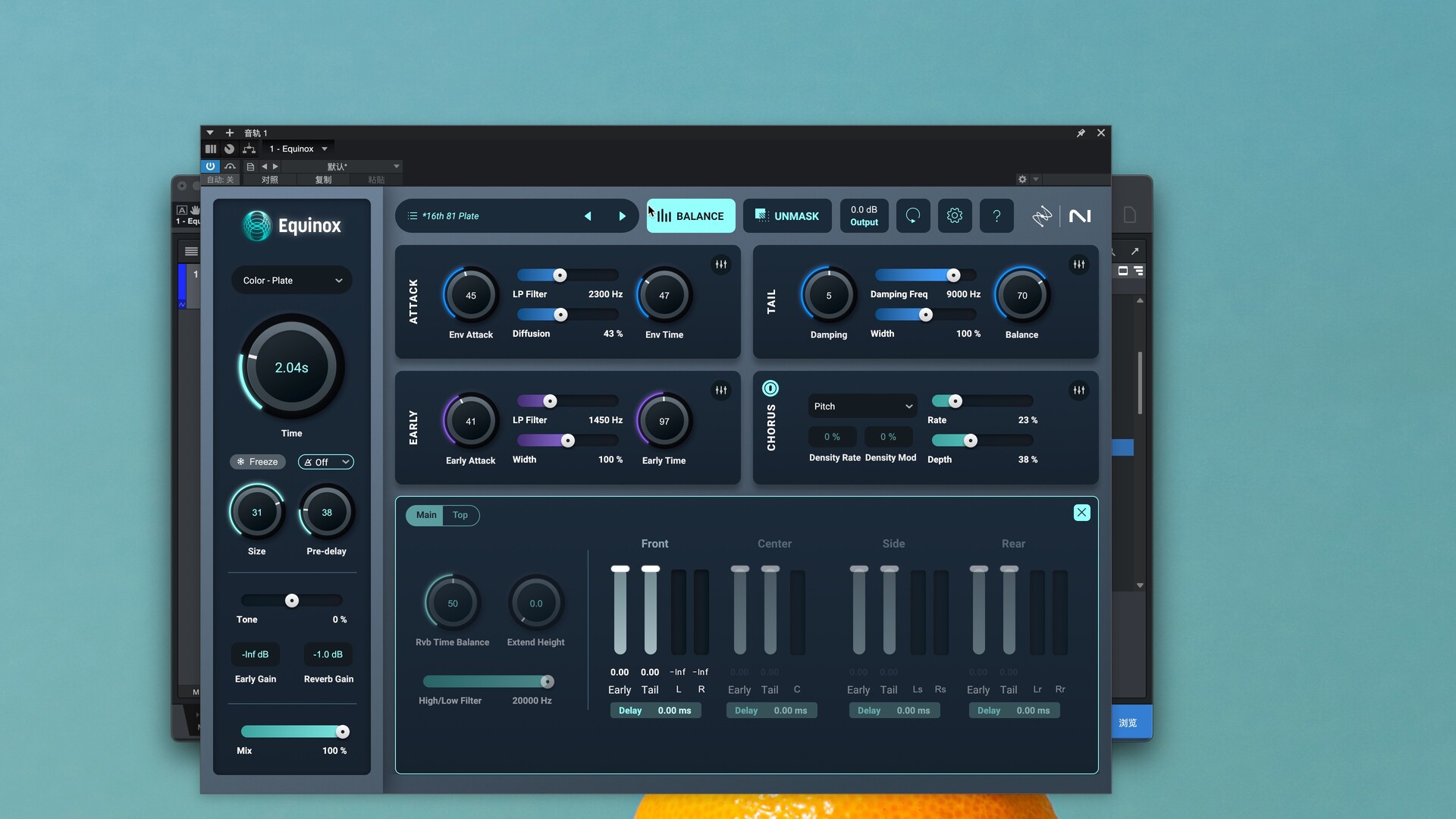Viewport: 1456px width, 819px height.
Task: Click the Mix slider handle
Action: (x=343, y=732)
